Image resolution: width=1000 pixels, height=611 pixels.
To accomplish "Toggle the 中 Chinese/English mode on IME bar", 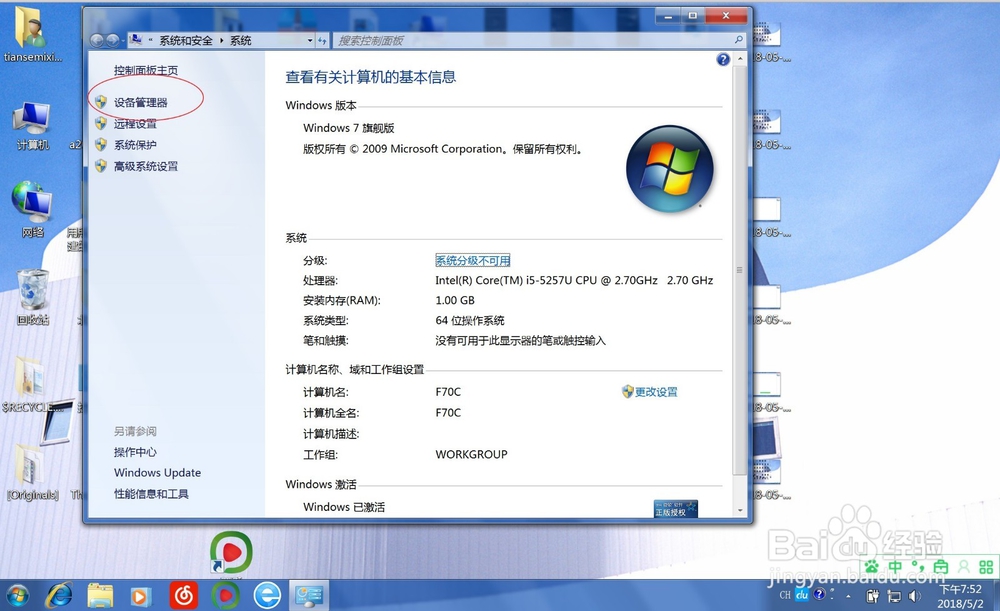I will point(895,566).
